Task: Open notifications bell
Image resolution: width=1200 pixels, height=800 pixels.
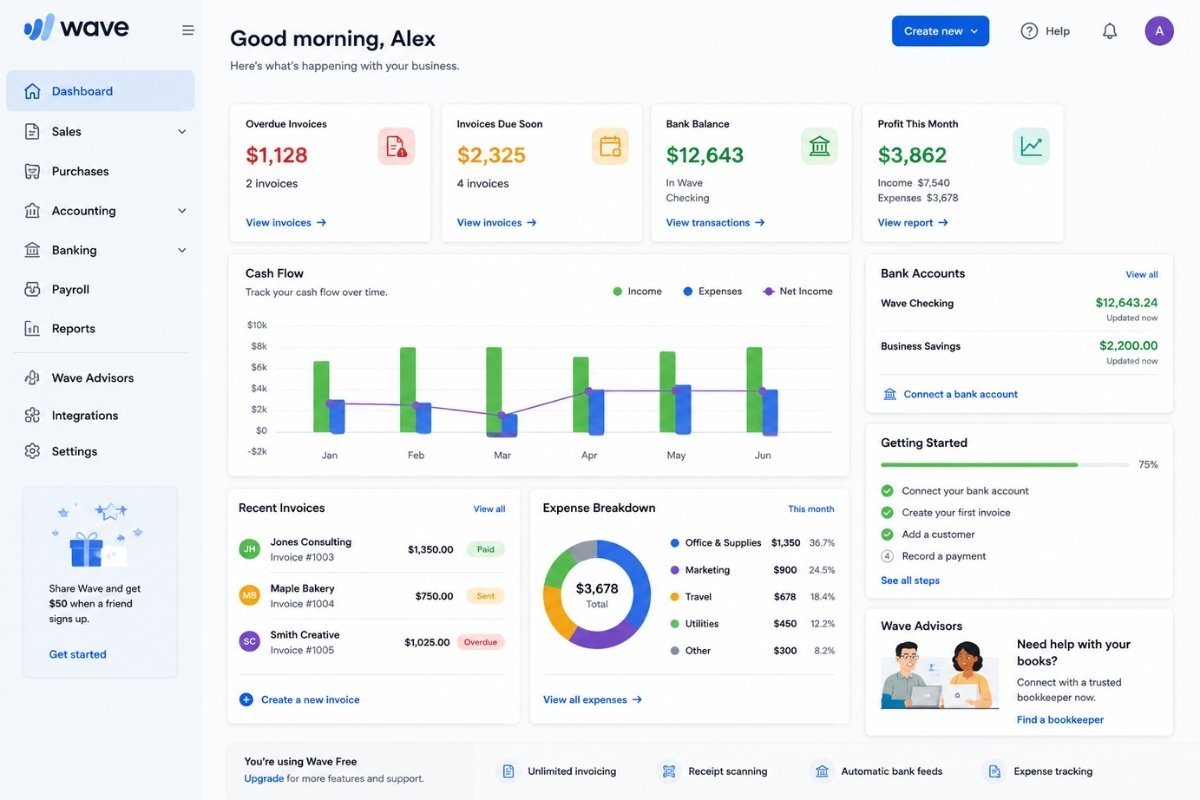Action: pos(1109,31)
